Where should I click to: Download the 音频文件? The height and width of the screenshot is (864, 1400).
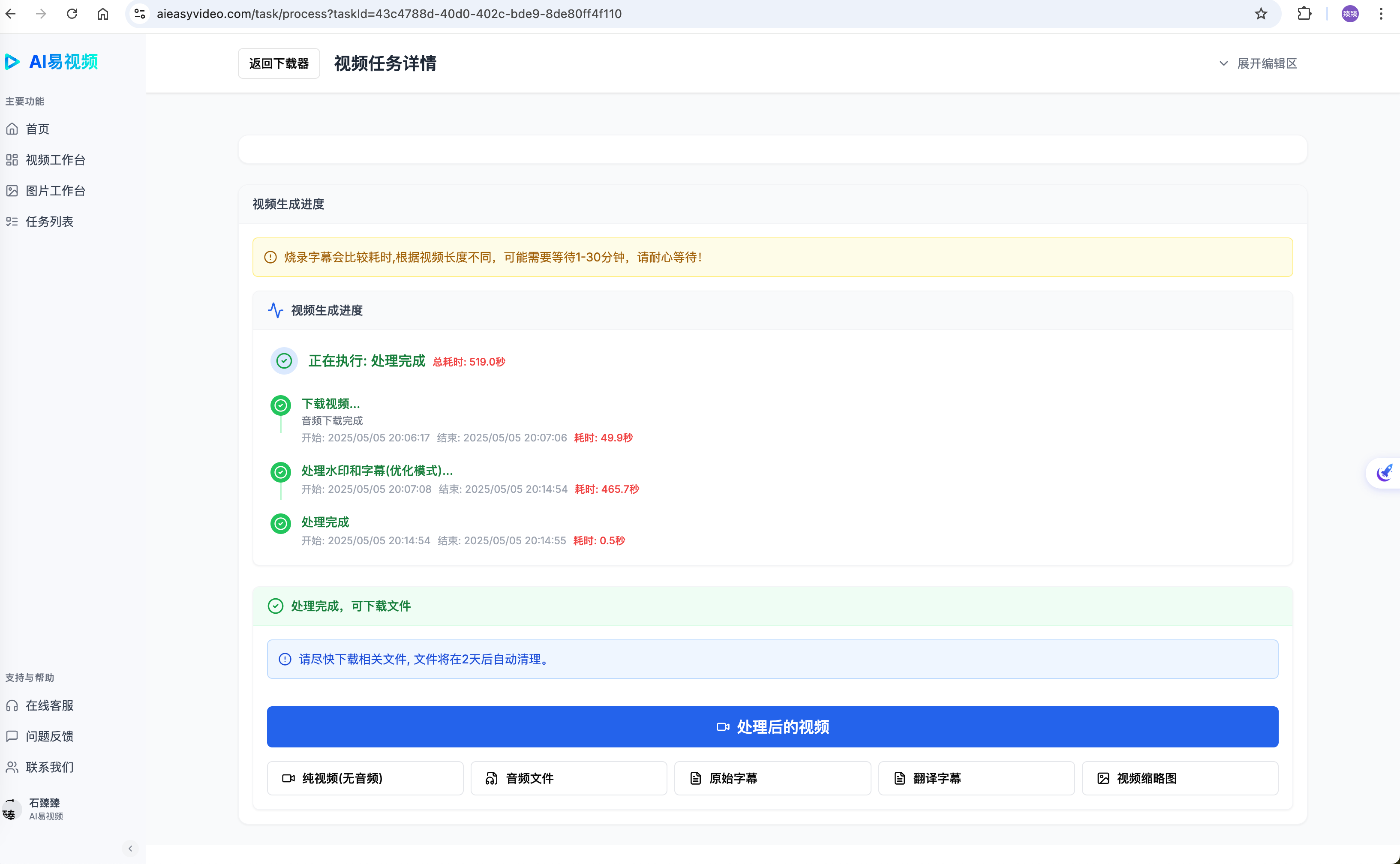tap(568, 778)
